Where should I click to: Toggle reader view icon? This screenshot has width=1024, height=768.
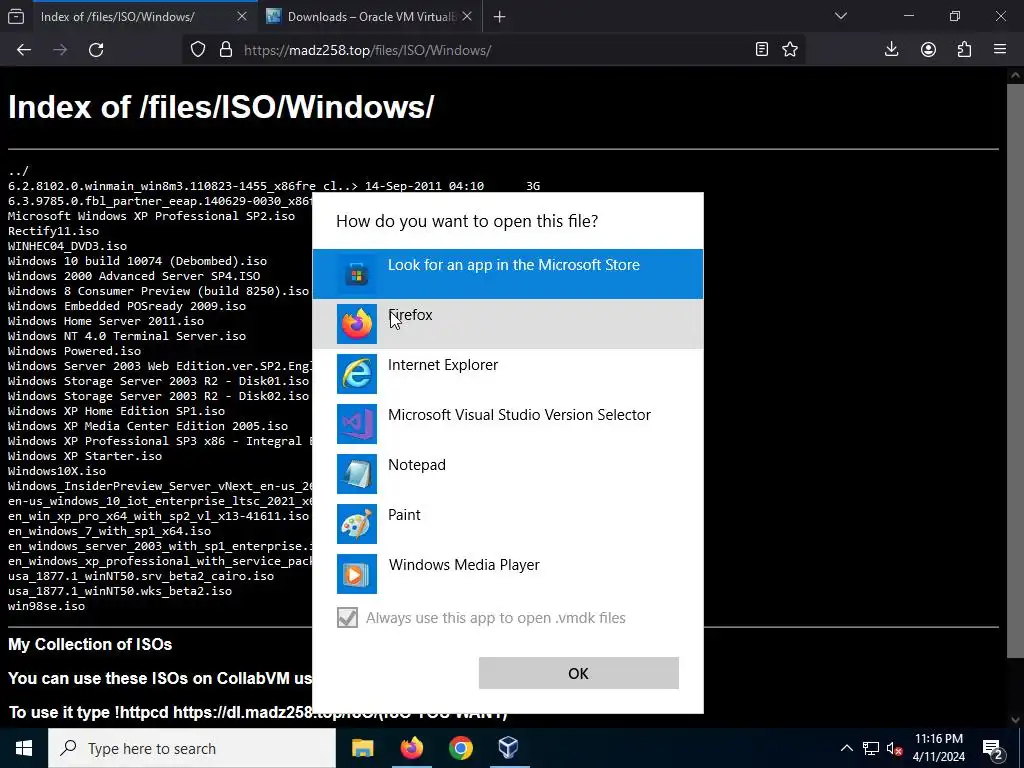pyautogui.click(x=761, y=50)
